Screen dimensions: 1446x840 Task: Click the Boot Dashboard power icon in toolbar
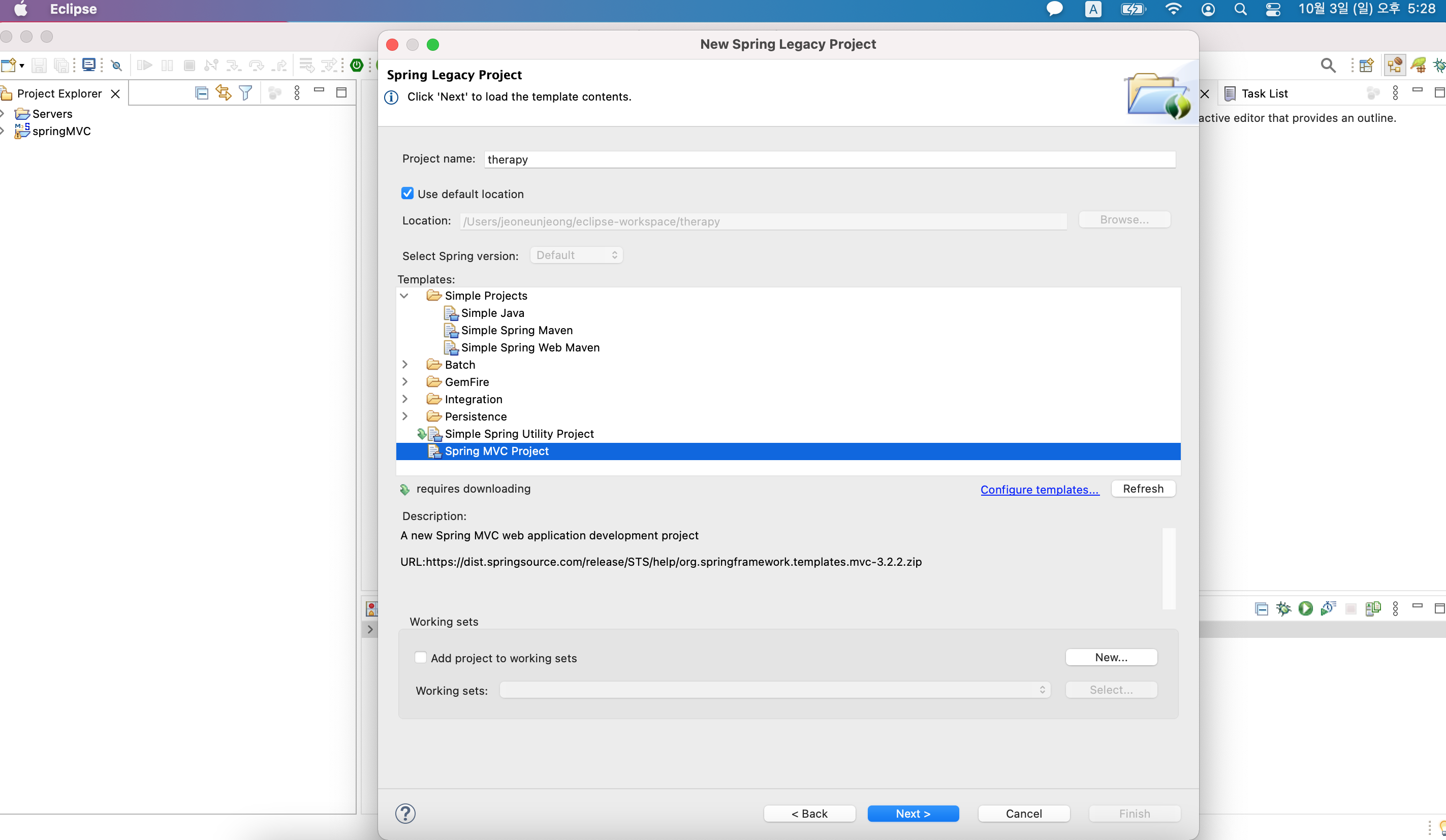[x=357, y=66]
